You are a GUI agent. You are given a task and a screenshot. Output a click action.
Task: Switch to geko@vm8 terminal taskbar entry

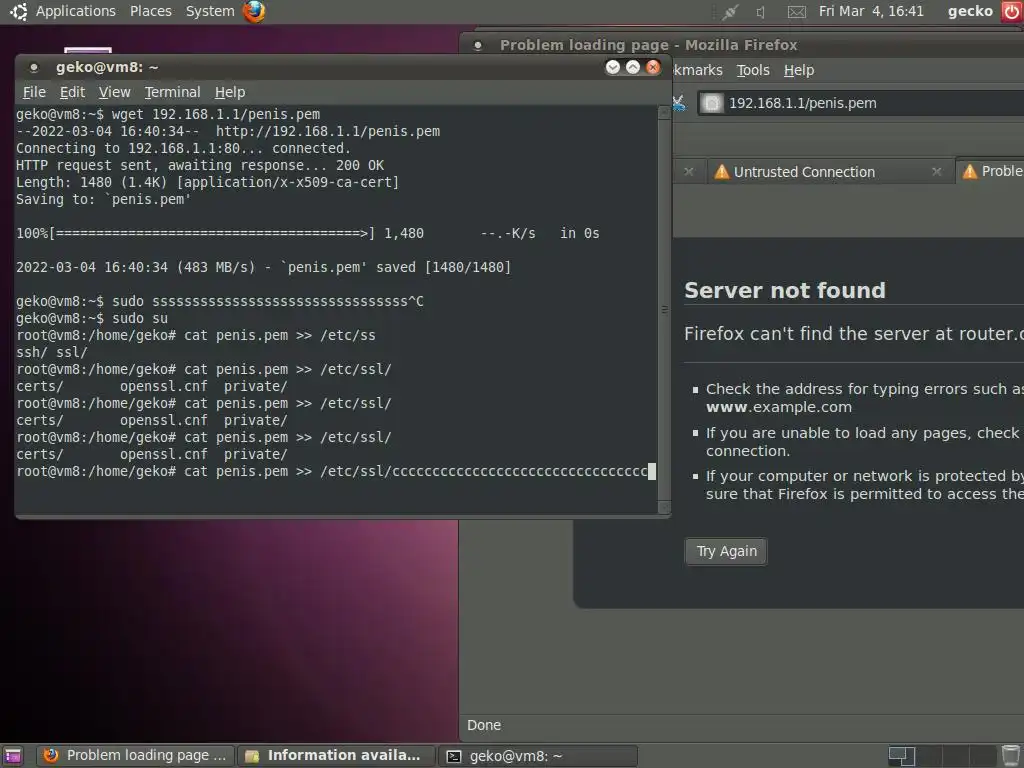click(537, 756)
